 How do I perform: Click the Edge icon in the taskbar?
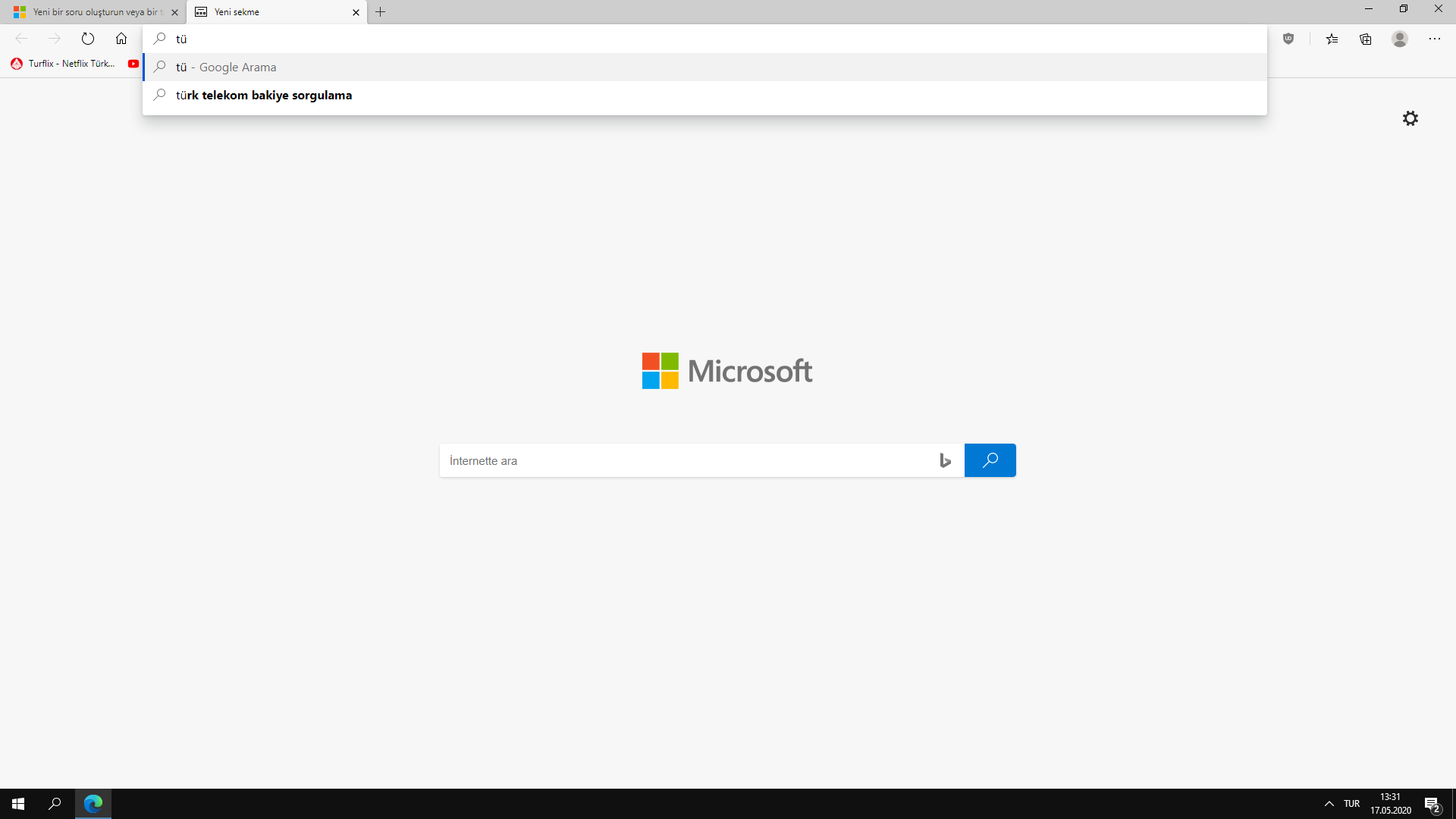pos(93,804)
